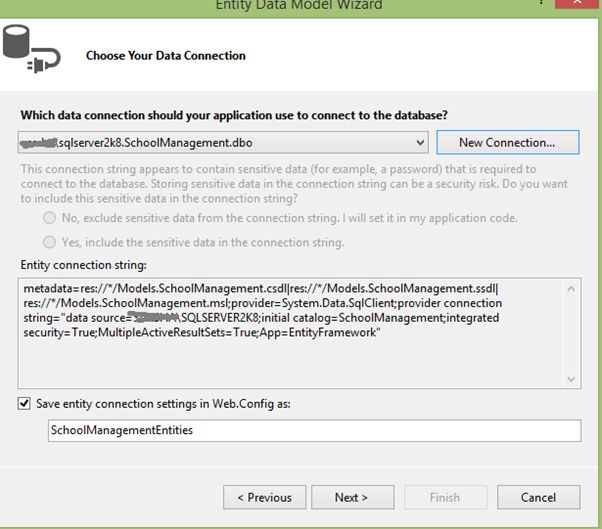Expand the data connection dropdown arrow
Viewport: 602px width, 529px height.
pyautogui.click(x=419, y=143)
